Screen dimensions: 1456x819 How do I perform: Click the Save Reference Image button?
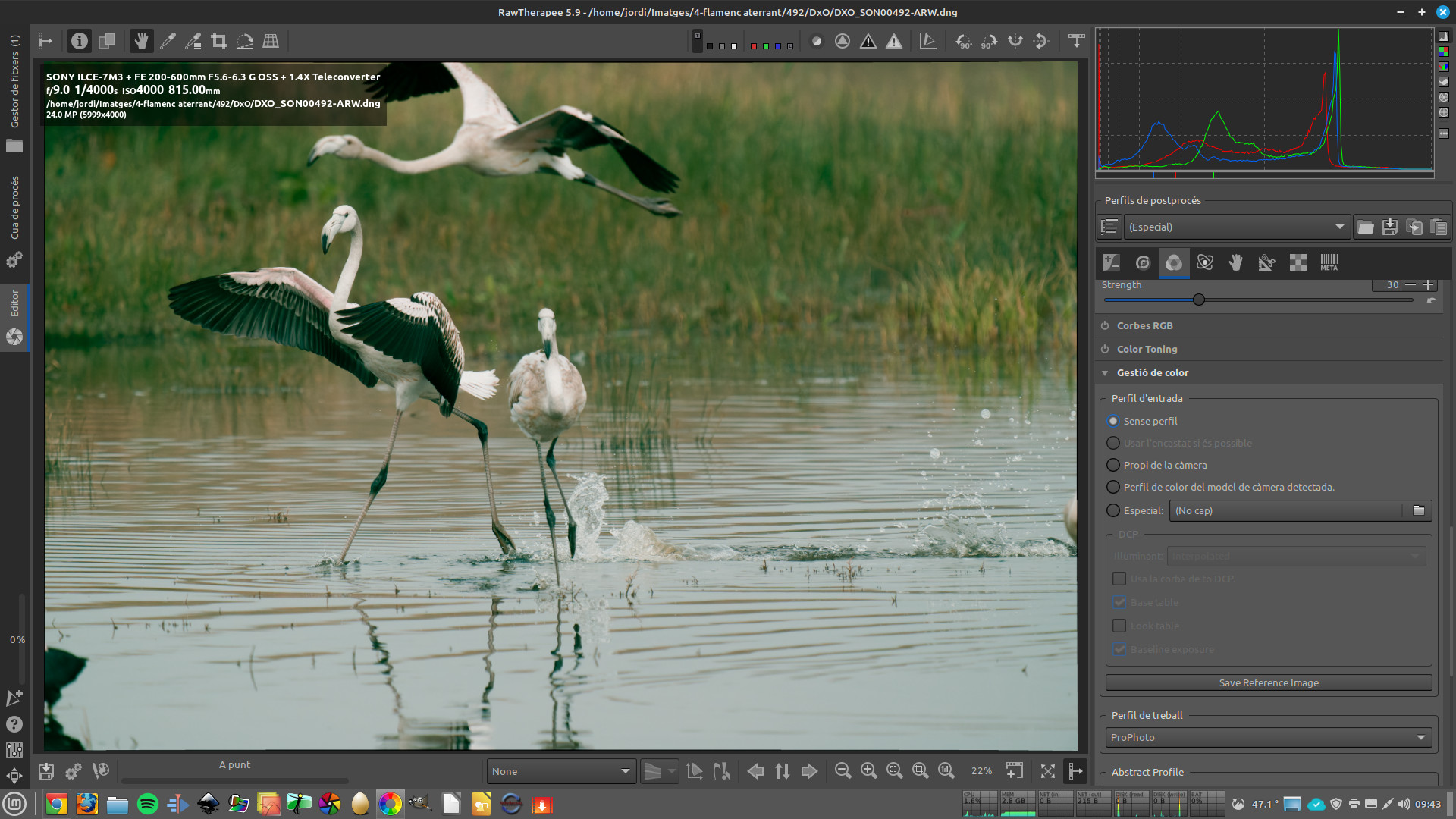1268,682
